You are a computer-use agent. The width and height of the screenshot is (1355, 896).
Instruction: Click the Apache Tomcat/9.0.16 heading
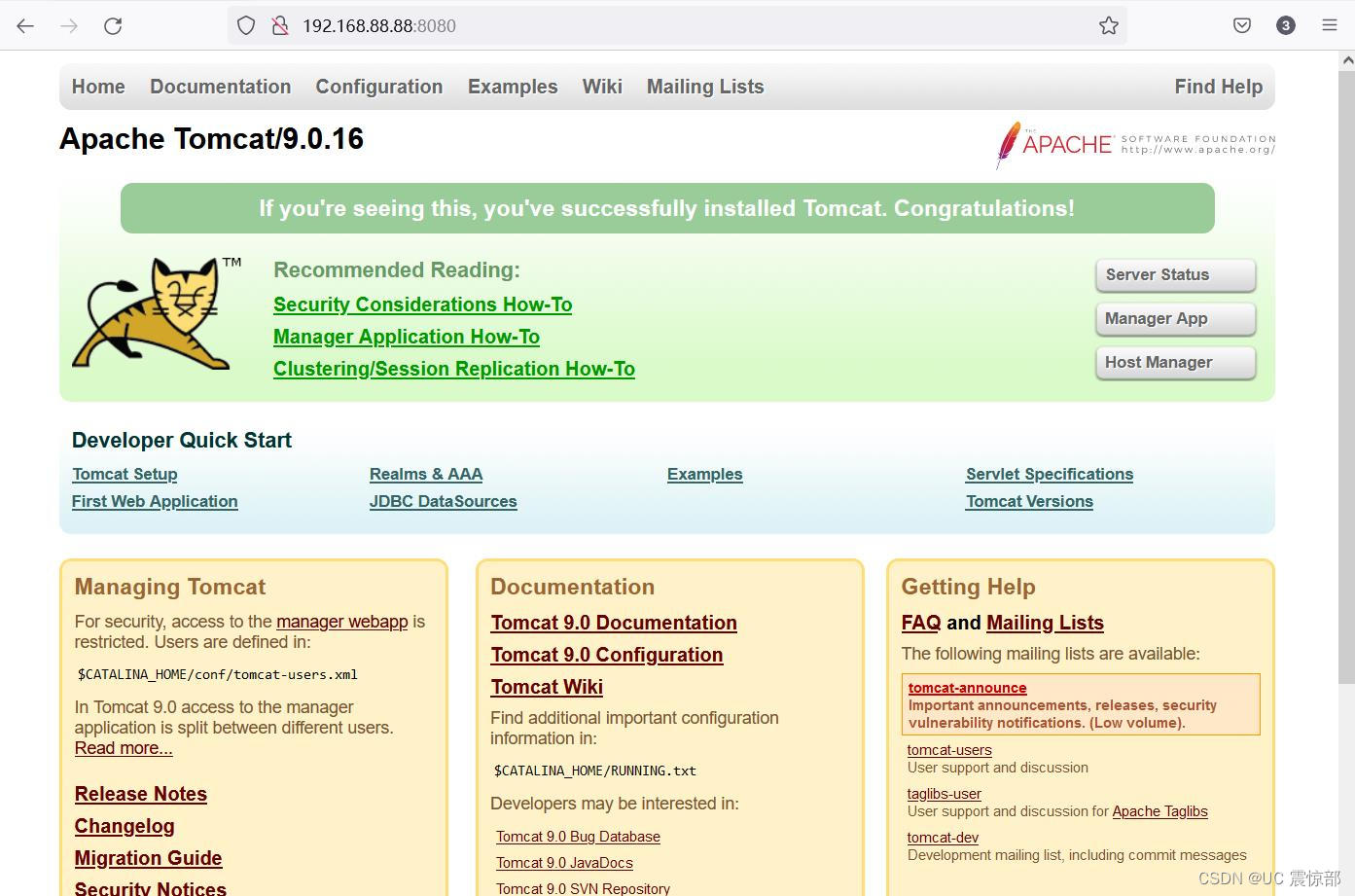tap(212, 139)
